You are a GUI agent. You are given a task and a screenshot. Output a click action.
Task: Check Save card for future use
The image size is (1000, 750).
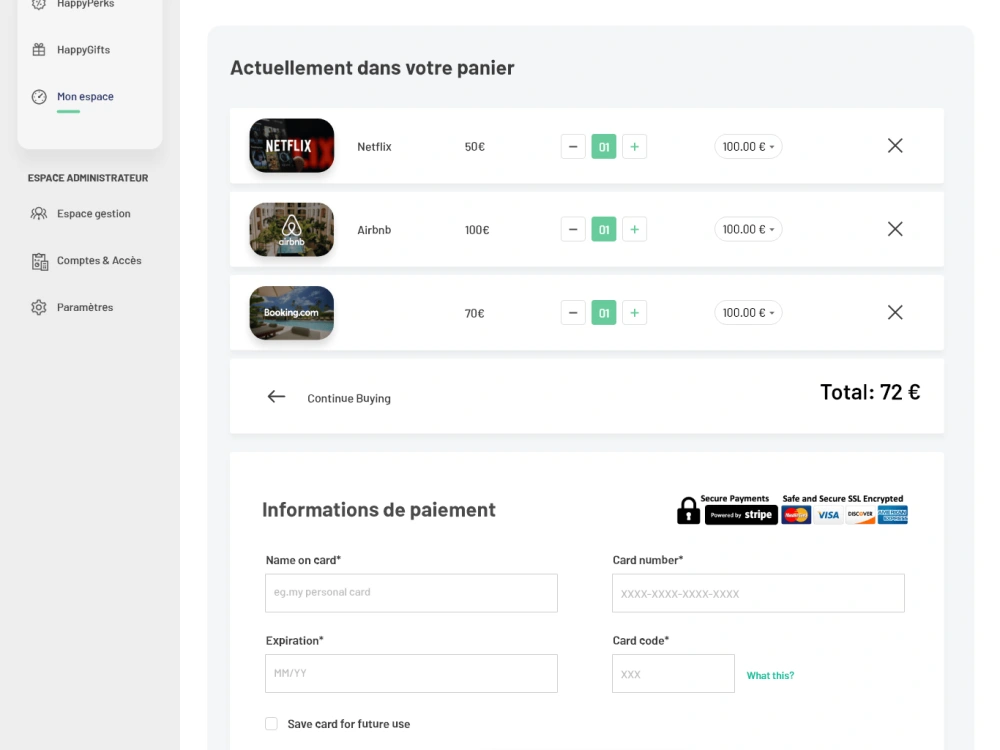pyautogui.click(x=272, y=724)
